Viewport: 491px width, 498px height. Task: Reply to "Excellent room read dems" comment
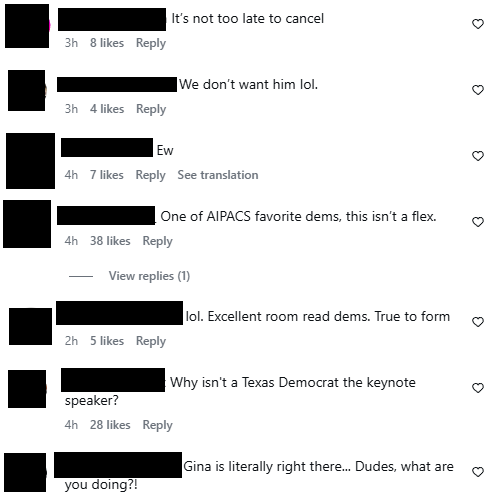(151, 341)
